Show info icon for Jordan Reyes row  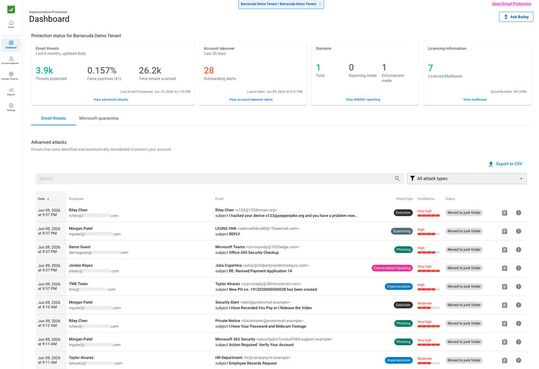518,268
